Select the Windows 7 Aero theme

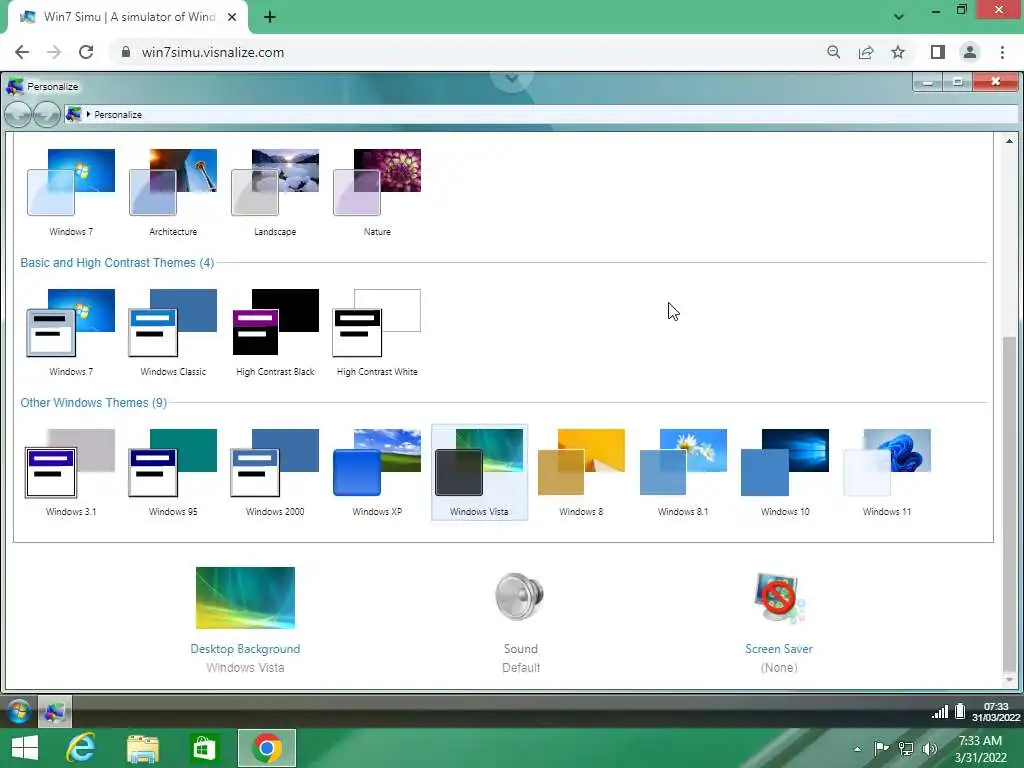(x=71, y=192)
